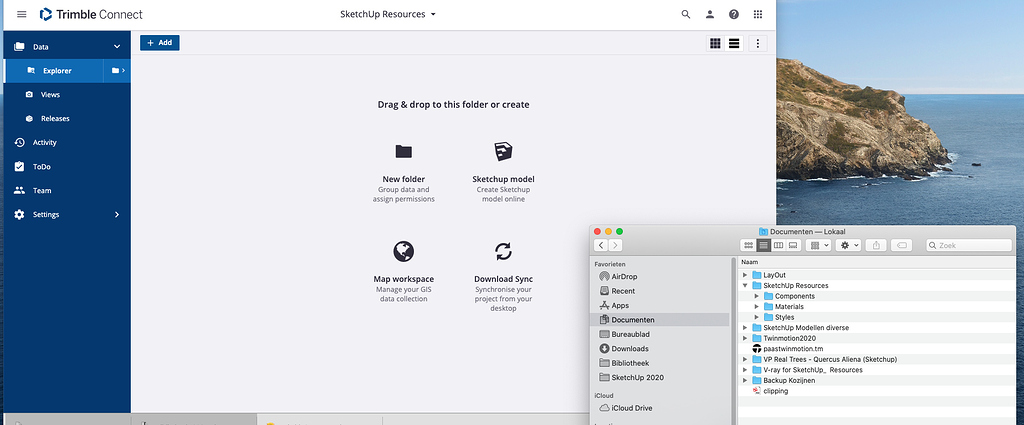Expand the Settings chevron in sidebar
This screenshot has width=1024, height=425.
(117, 215)
